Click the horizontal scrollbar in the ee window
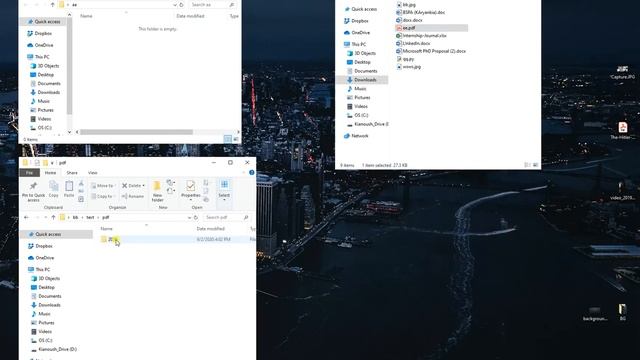This screenshot has width=640, height=360. click(x=136, y=132)
